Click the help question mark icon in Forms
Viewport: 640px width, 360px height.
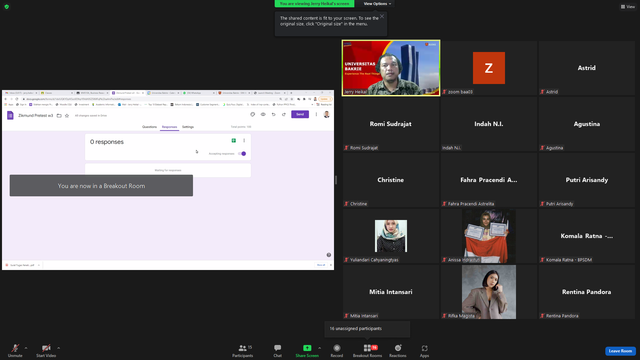329,255
